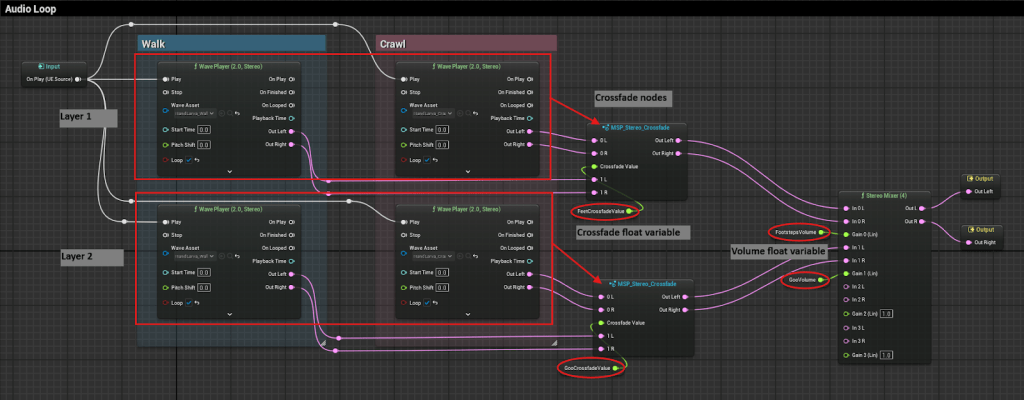Toggle Loop checkbox on Layer 1 Walk player

(189, 159)
